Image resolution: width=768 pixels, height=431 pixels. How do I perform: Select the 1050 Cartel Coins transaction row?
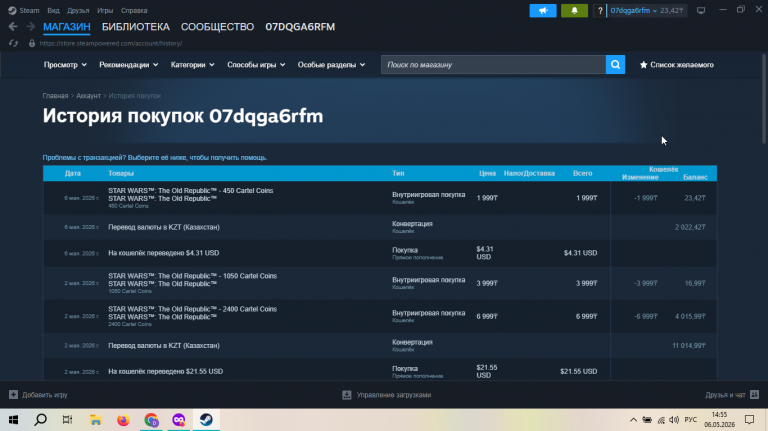[x=380, y=283]
